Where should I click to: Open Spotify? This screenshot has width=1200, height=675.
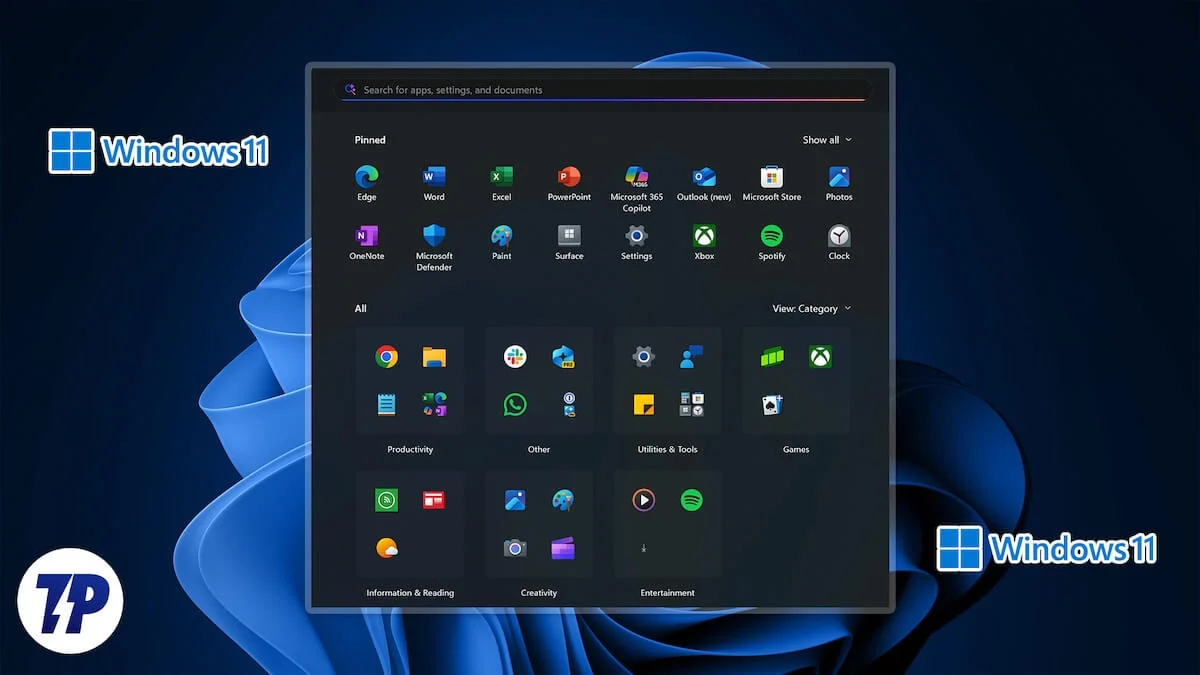click(x=771, y=237)
